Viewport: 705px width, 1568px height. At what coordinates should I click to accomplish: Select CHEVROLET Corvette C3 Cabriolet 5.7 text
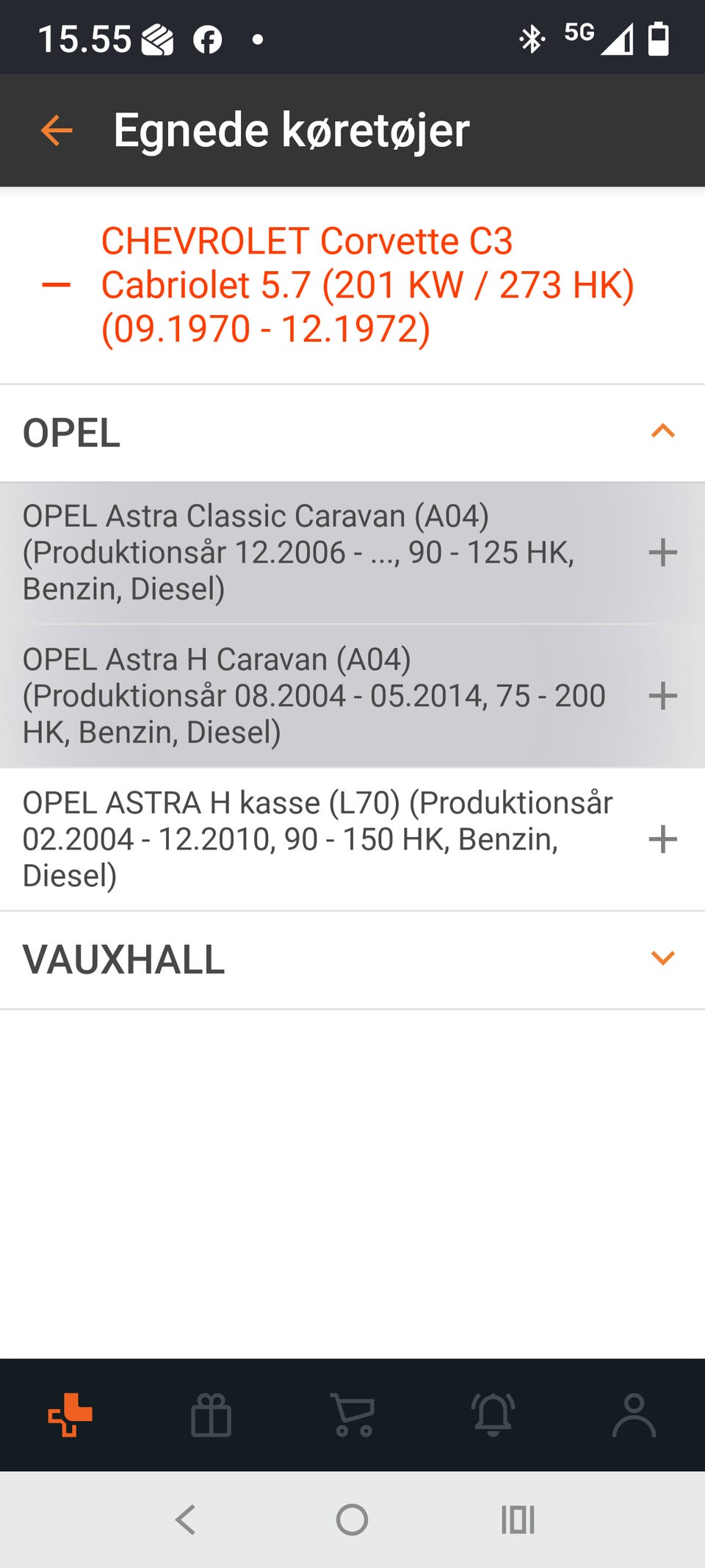coord(367,285)
